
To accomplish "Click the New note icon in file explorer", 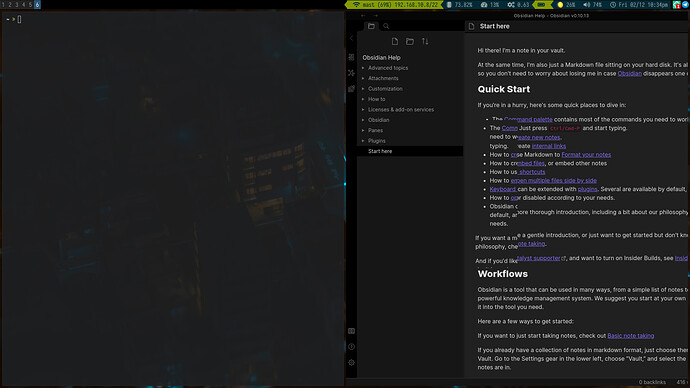I will pos(395,41).
